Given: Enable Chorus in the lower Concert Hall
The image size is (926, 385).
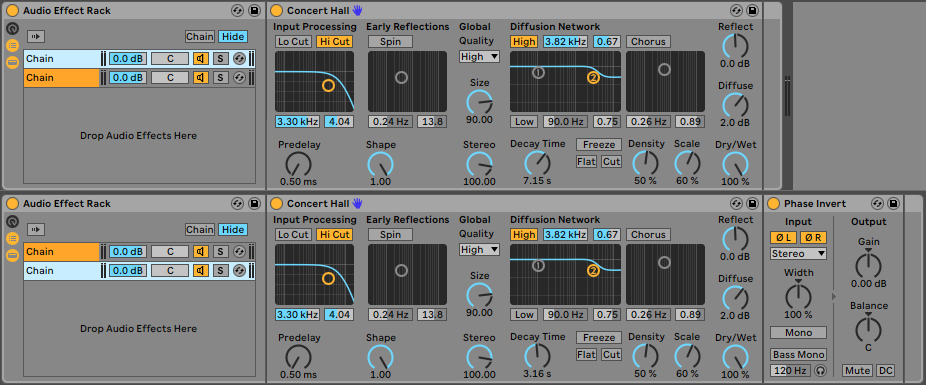Looking at the screenshot, I should [x=648, y=234].
